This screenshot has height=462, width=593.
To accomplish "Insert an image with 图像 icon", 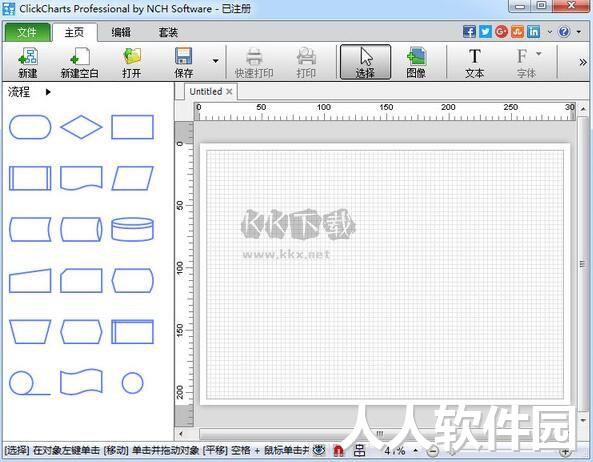I will click(416, 62).
